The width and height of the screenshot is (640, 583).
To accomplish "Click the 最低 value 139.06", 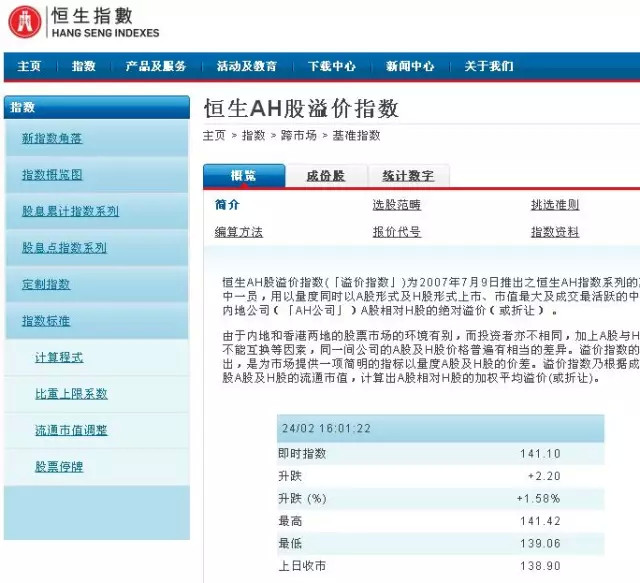I will (x=540, y=543).
